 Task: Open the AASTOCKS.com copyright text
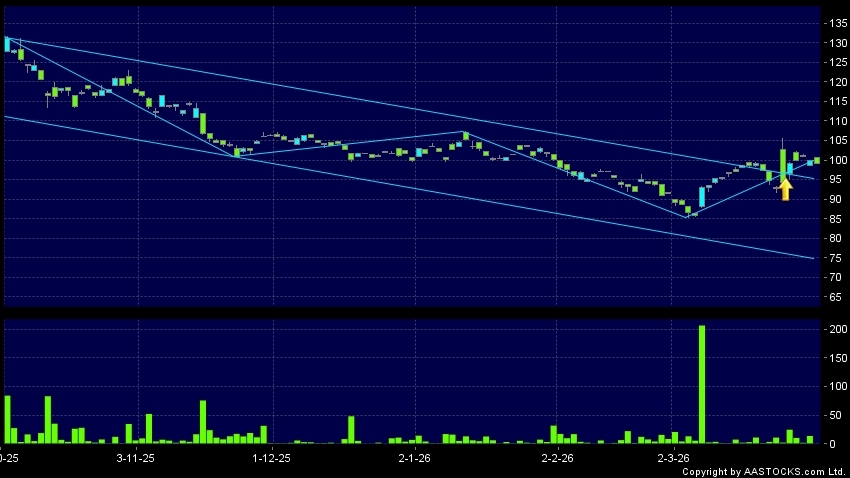(x=768, y=472)
